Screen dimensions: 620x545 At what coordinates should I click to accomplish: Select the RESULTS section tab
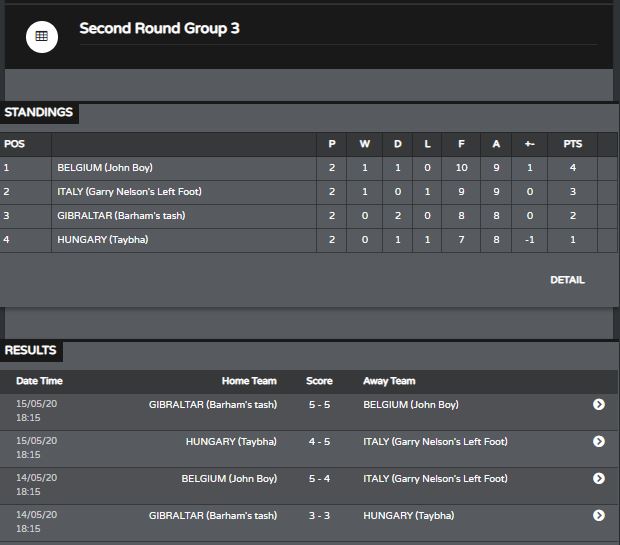[30, 350]
